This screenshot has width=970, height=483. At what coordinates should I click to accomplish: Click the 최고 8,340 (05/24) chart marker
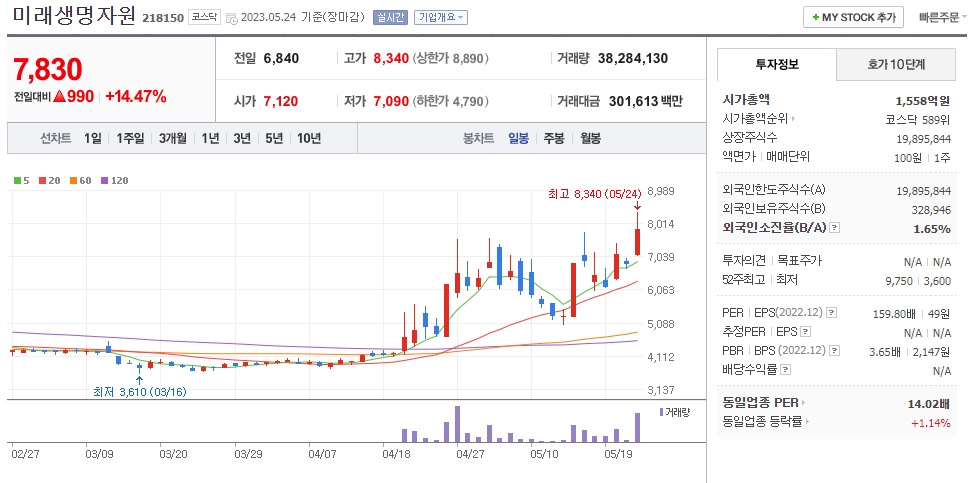(x=593, y=194)
